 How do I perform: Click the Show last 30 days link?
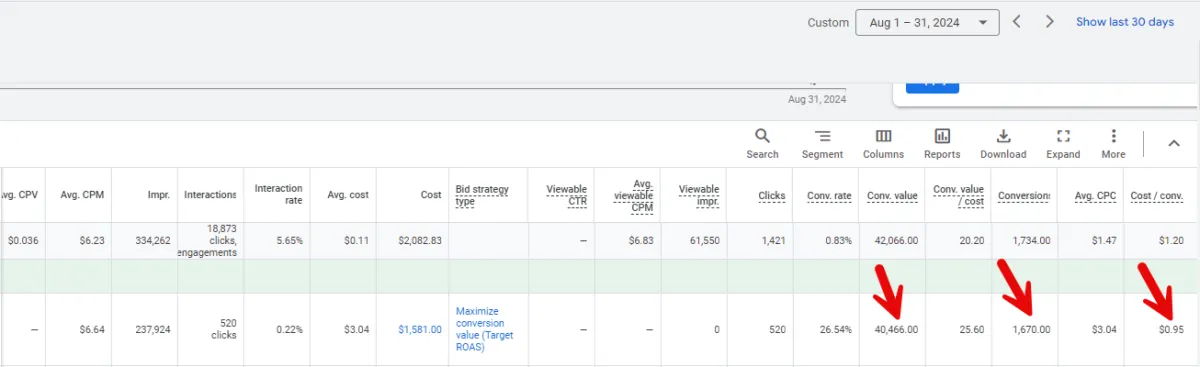(1125, 22)
